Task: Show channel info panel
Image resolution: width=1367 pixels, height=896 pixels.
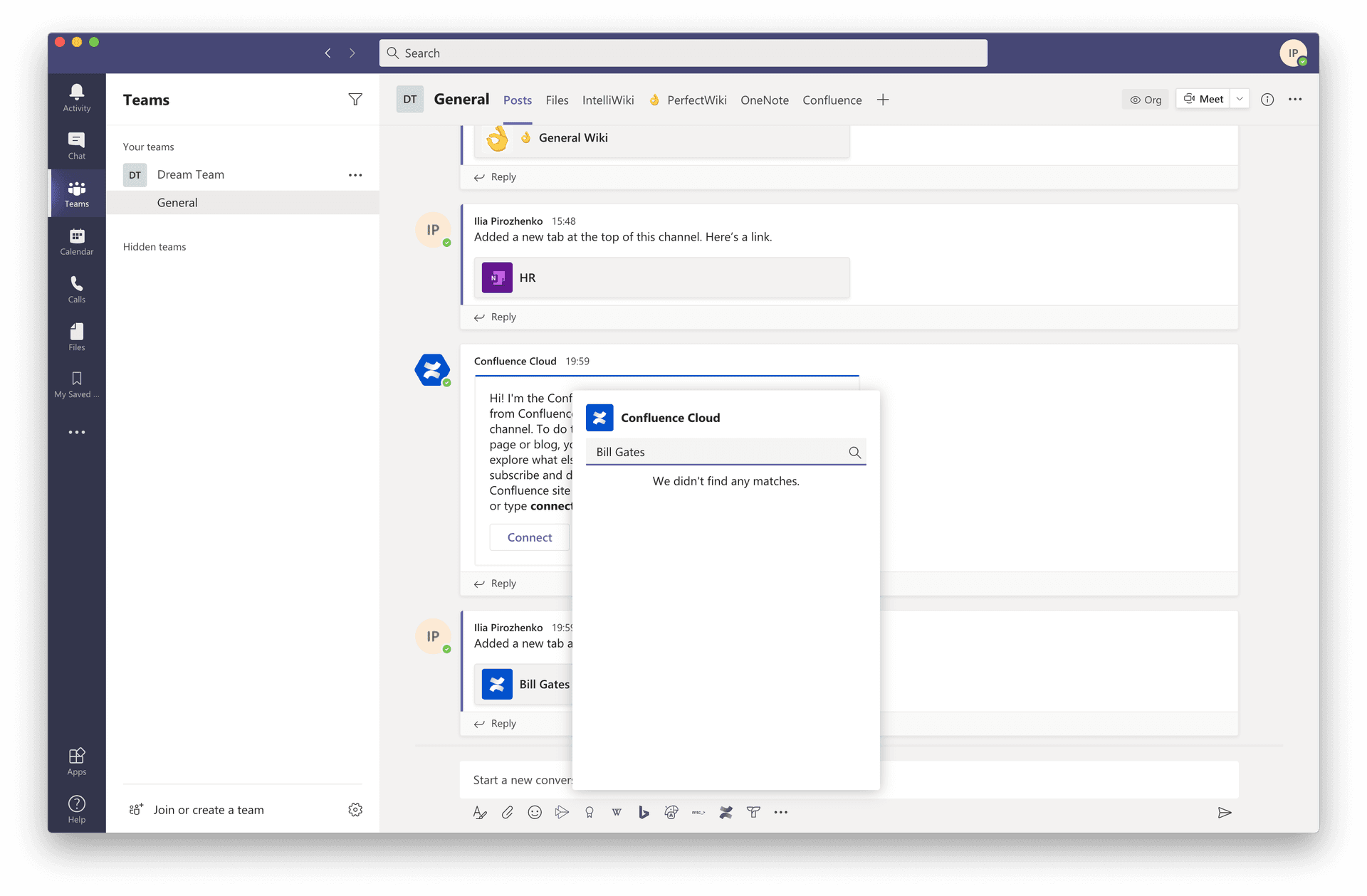Action: click(1267, 100)
